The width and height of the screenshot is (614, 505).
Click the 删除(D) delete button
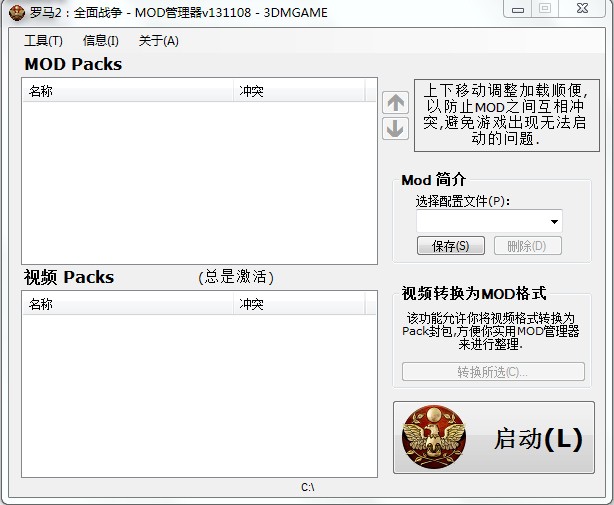(527, 246)
